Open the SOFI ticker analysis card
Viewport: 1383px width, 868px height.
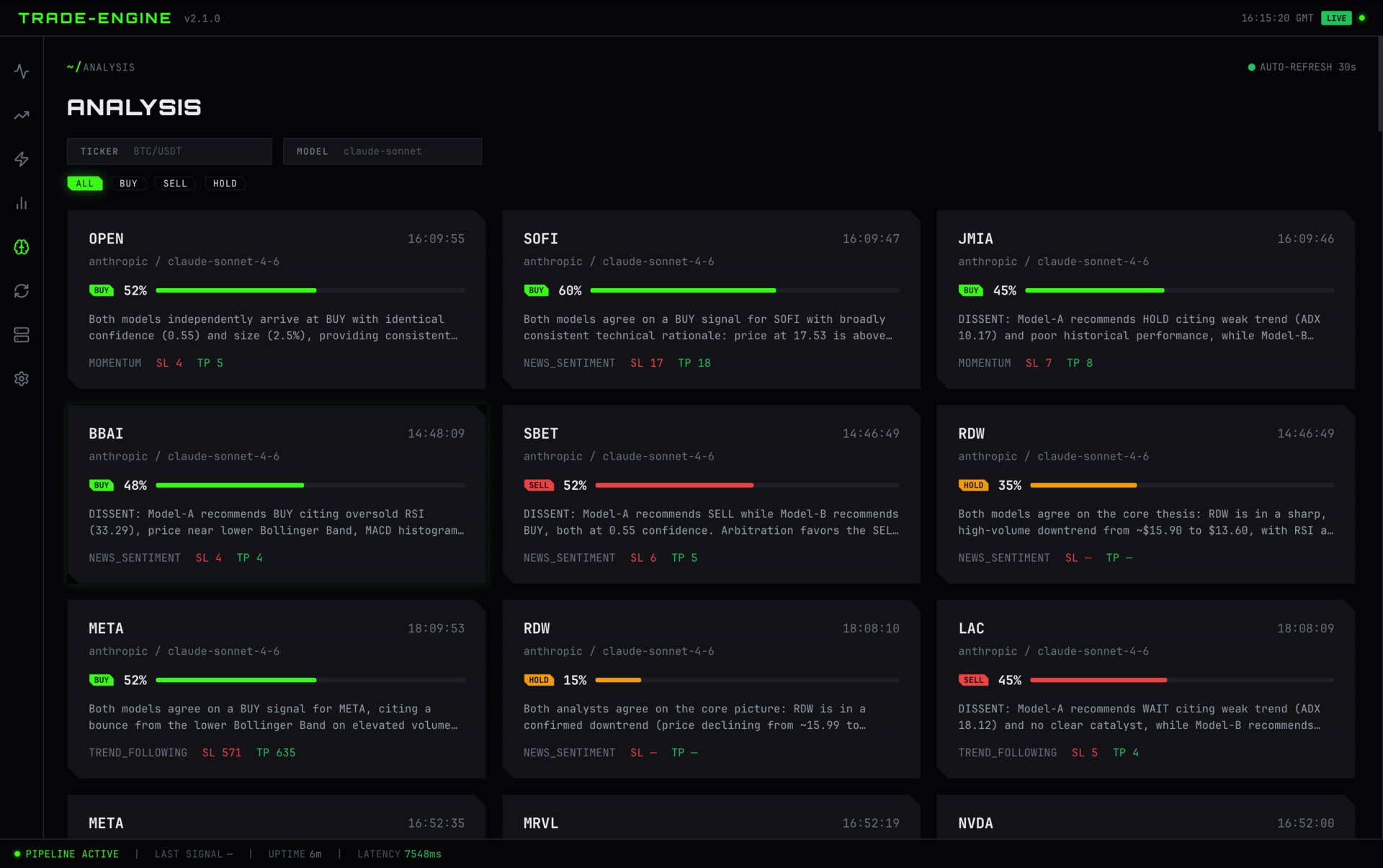click(711, 300)
